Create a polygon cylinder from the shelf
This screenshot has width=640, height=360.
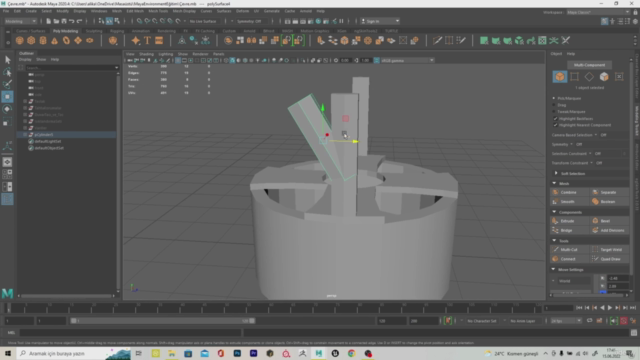pyautogui.click(x=43, y=40)
